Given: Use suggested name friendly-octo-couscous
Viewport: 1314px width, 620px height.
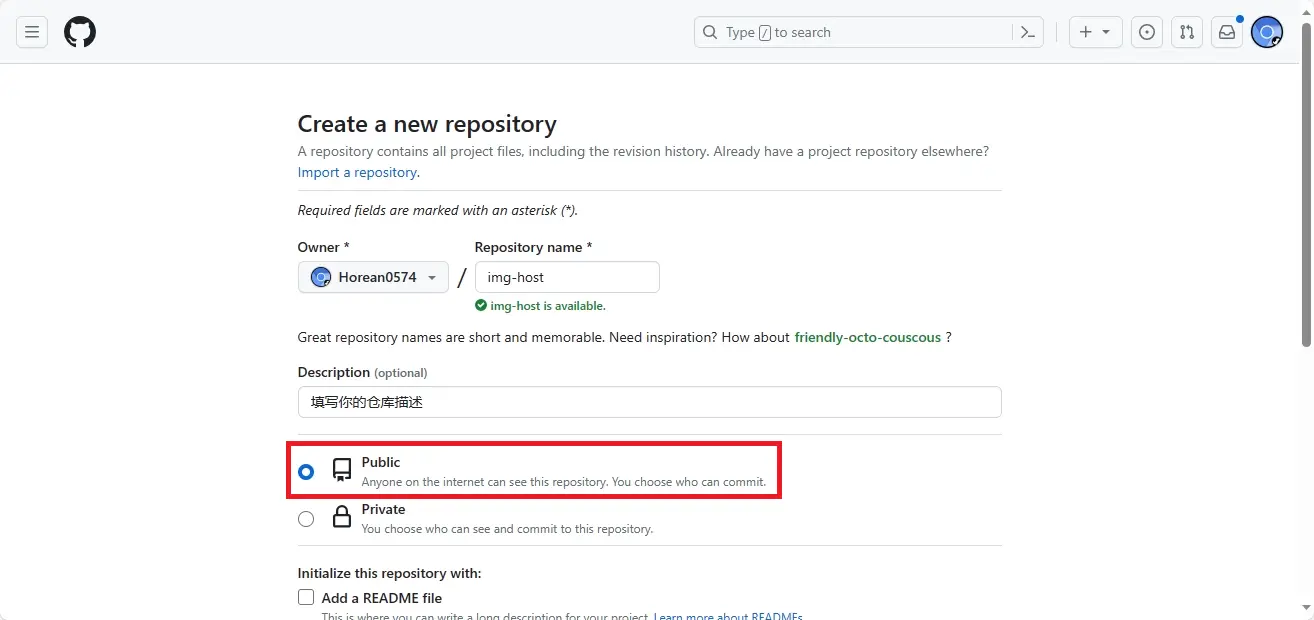Looking at the screenshot, I should [x=867, y=337].
